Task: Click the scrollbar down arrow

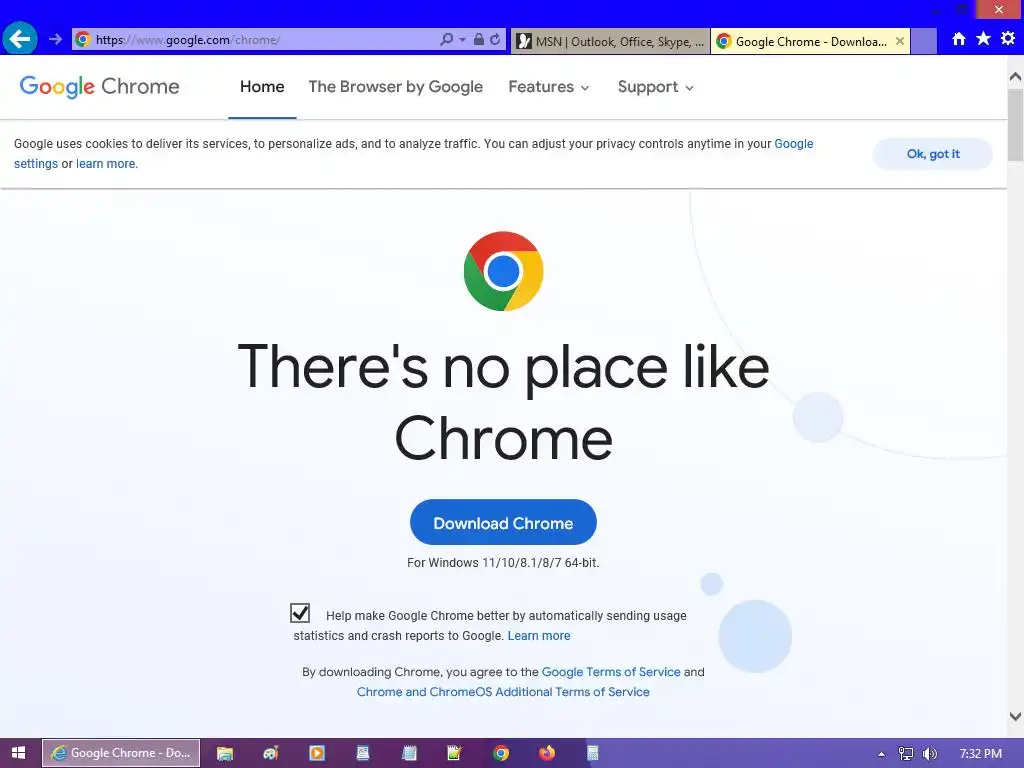Action: coord(1015,716)
